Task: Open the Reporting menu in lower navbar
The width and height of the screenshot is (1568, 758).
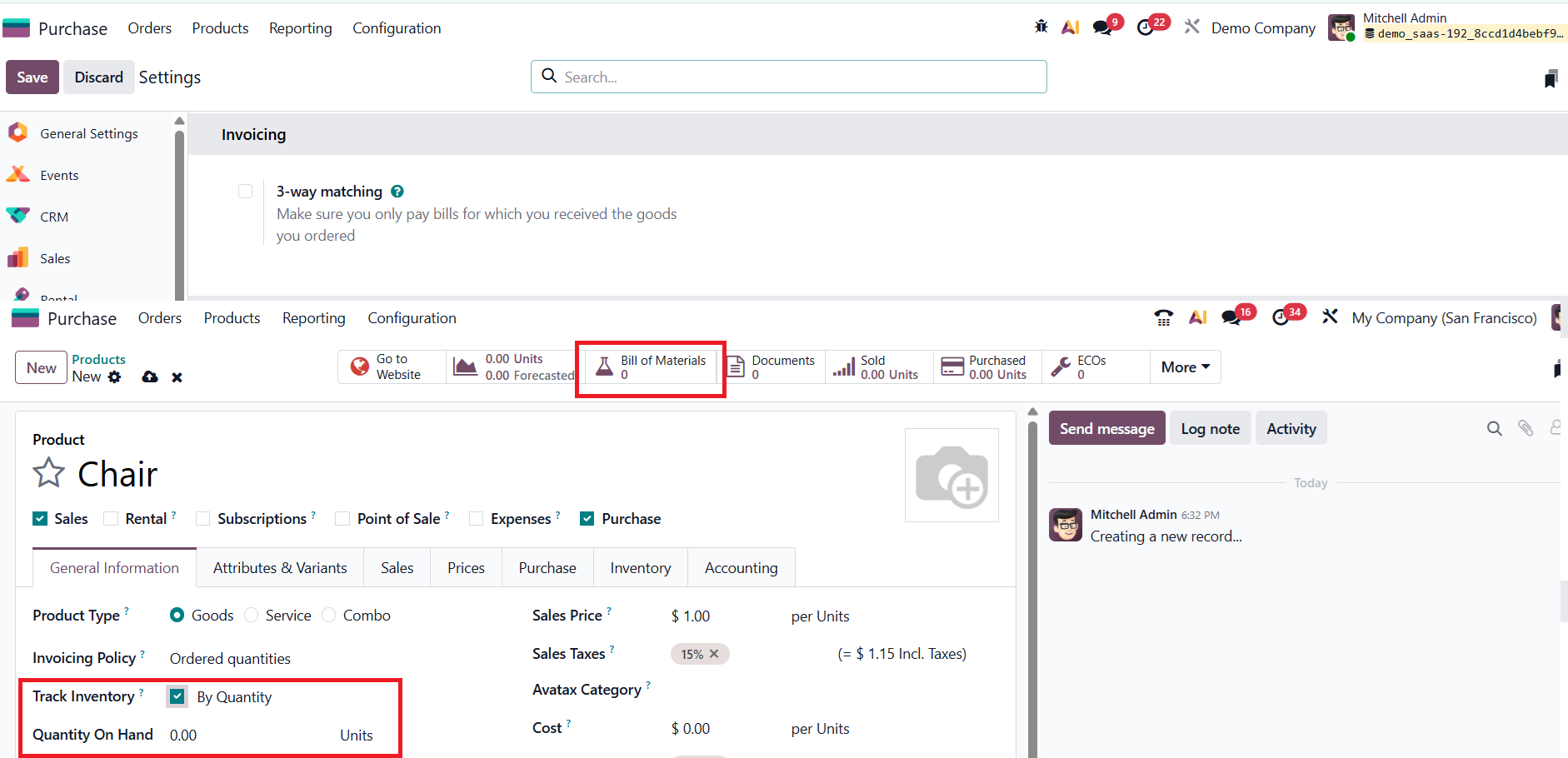Action: pyautogui.click(x=313, y=318)
